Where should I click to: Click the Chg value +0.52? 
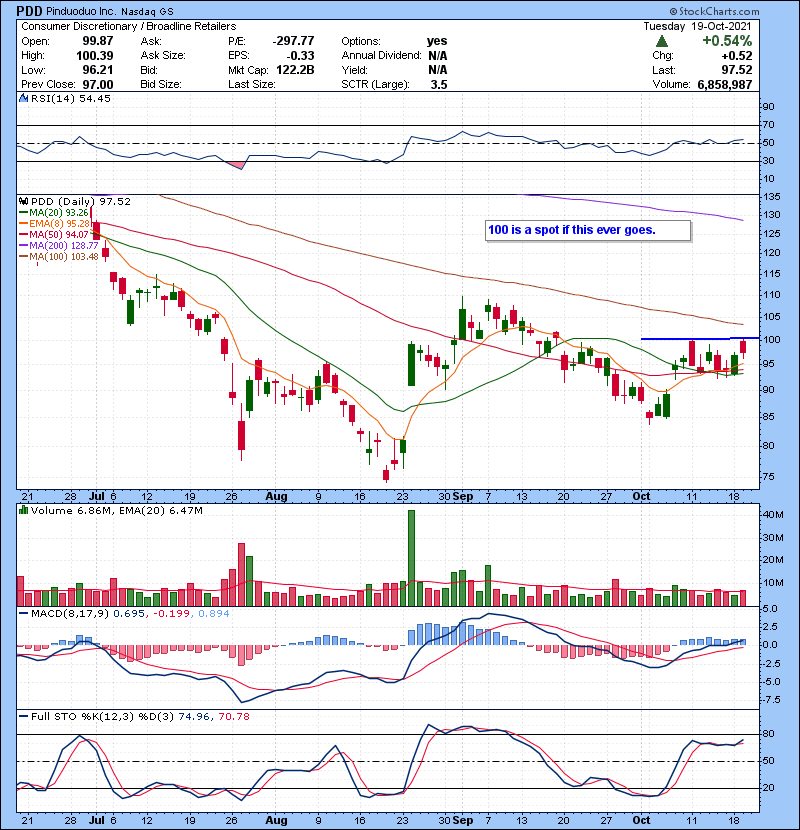[736, 55]
